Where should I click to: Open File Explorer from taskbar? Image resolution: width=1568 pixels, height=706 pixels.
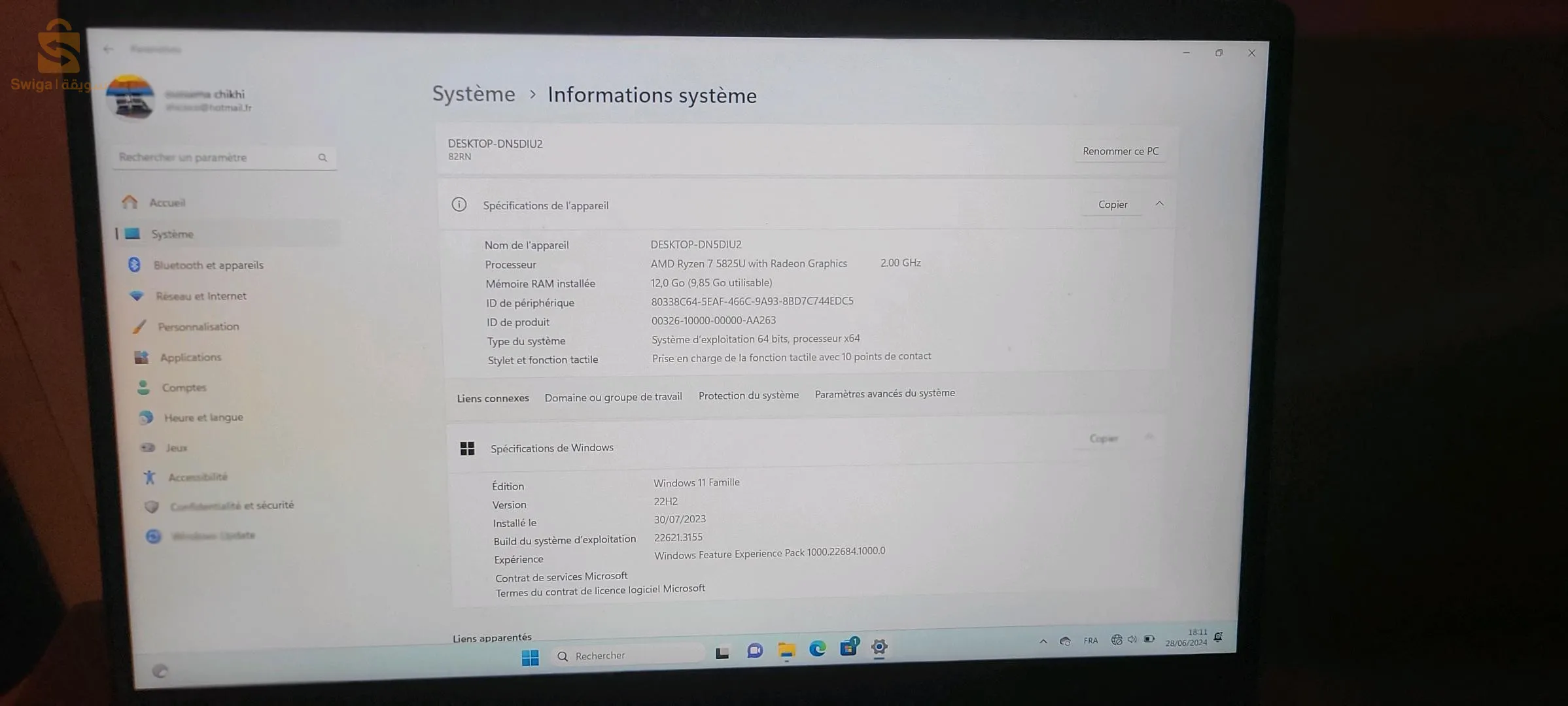(x=786, y=650)
